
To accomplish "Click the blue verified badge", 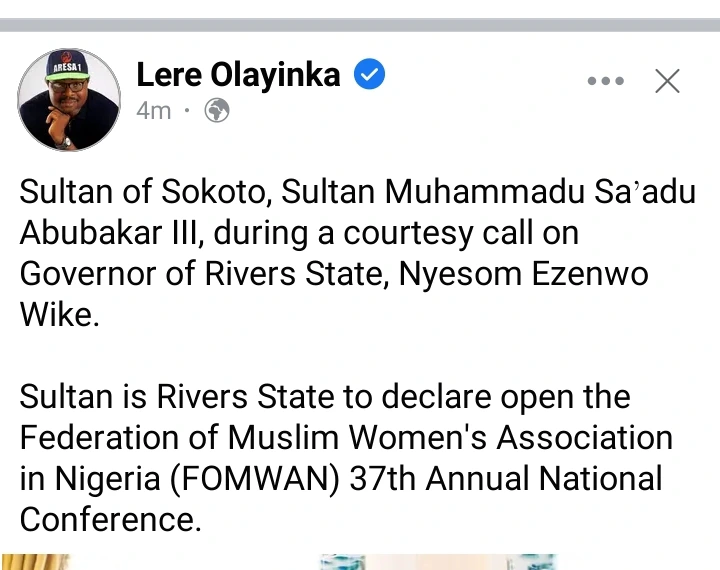I will tap(370, 74).
